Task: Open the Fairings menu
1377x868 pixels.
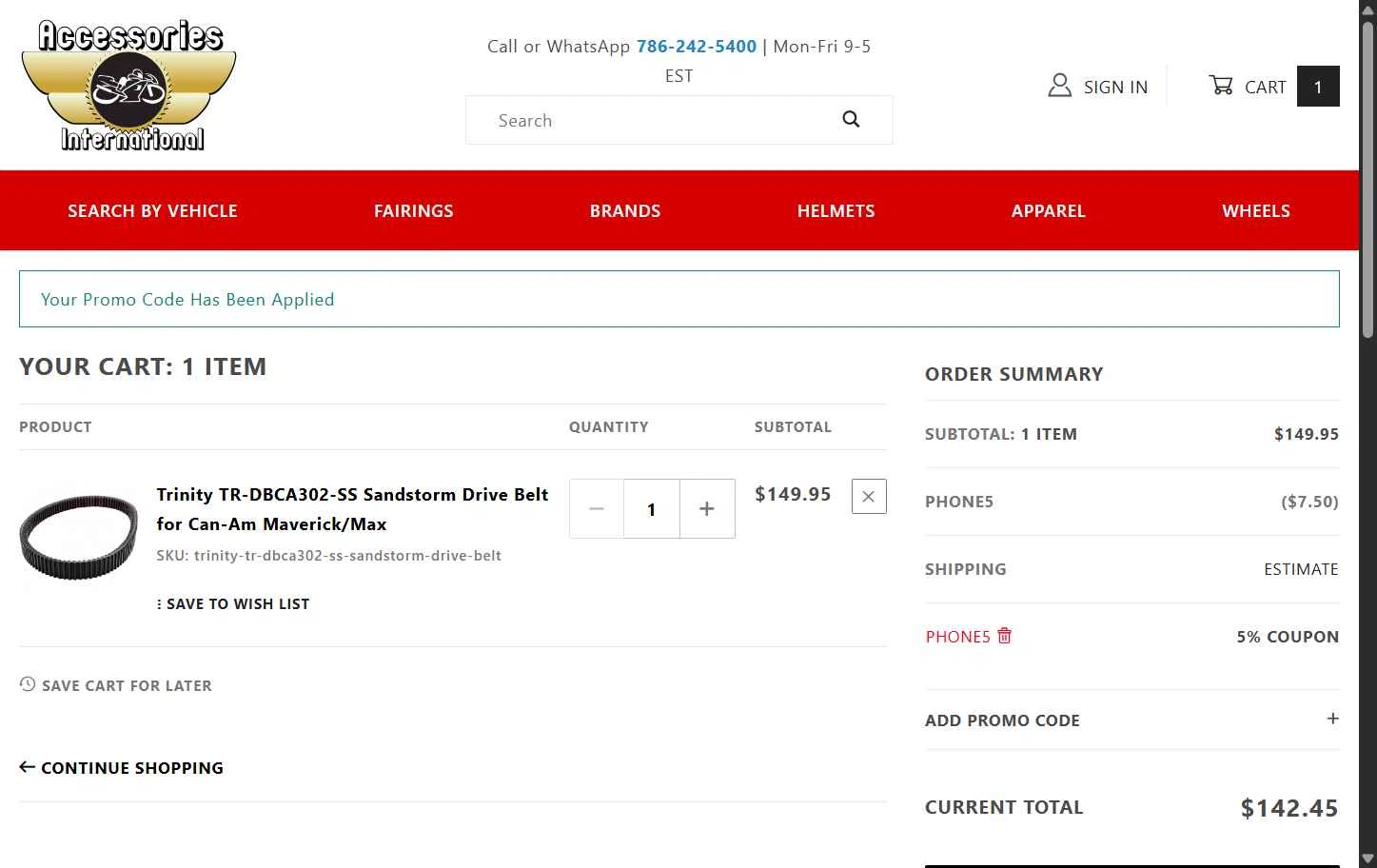Action: coord(413,210)
